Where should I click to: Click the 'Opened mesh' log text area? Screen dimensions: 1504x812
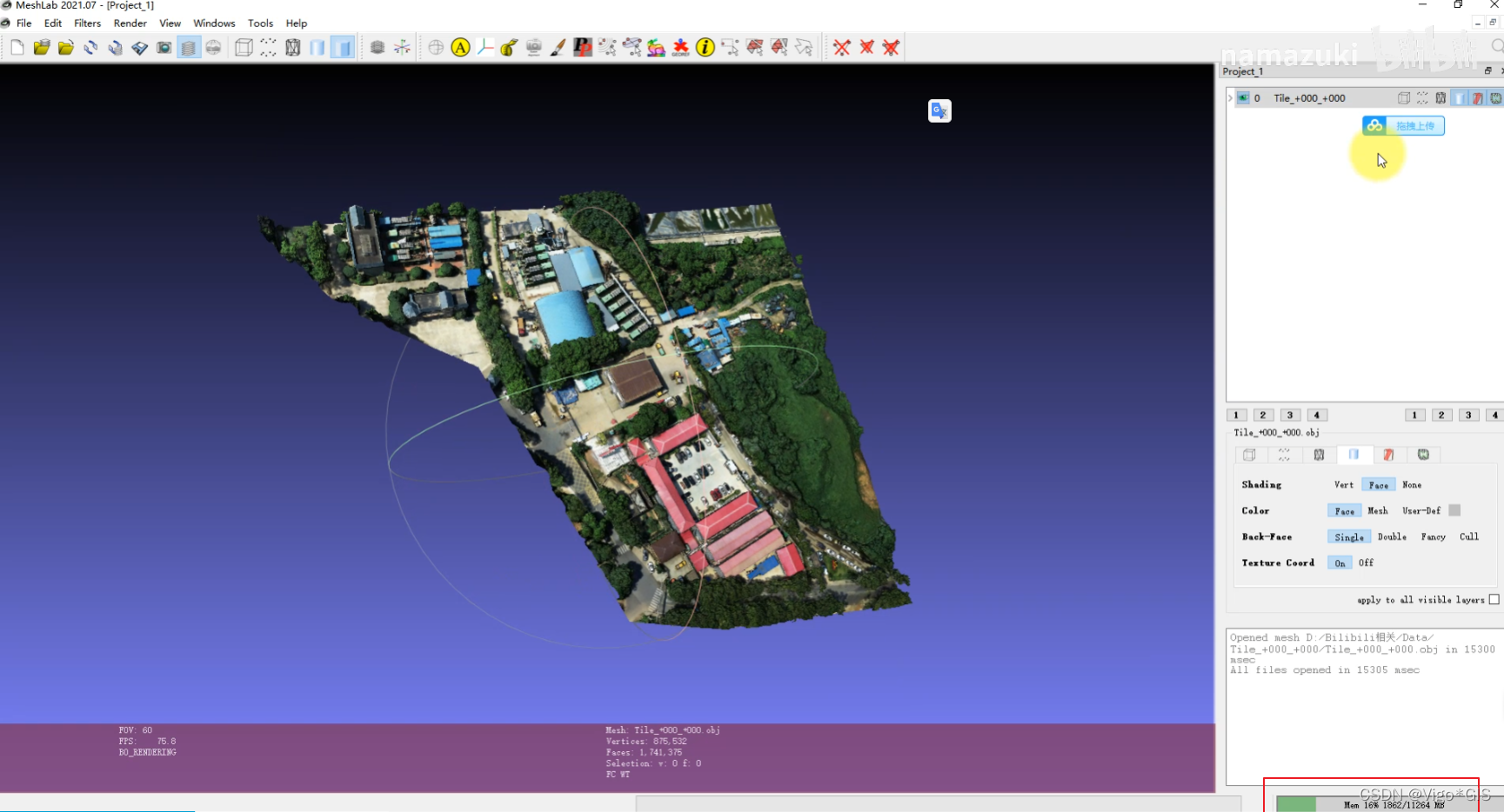1364,706
